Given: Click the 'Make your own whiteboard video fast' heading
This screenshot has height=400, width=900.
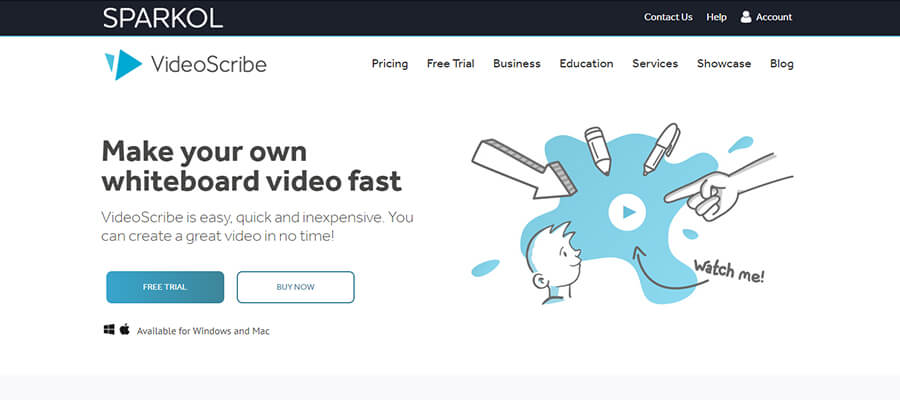Looking at the screenshot, I should [251, 166].
